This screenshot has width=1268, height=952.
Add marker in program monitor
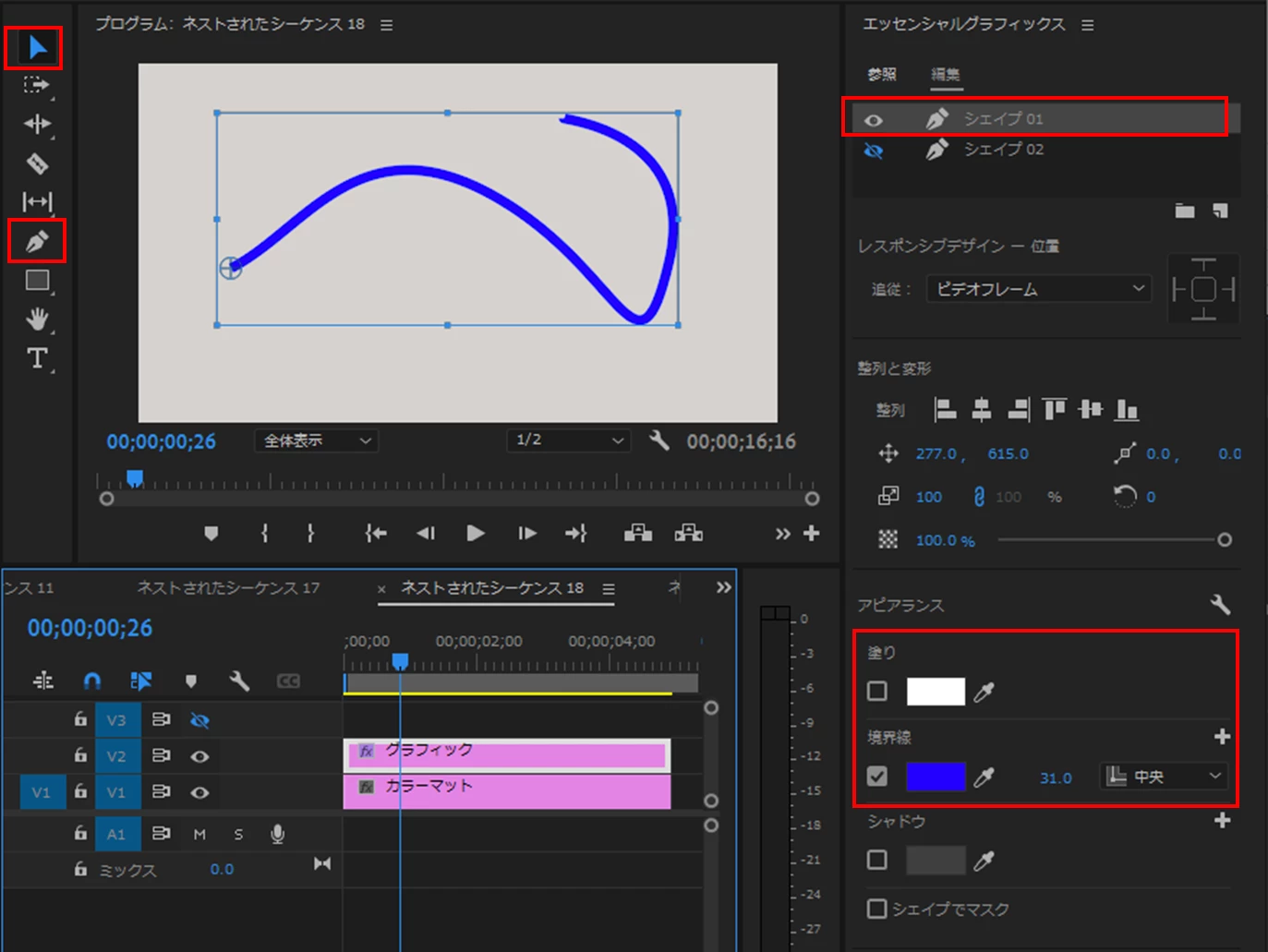pyautogui.click(x=211, y=533)
